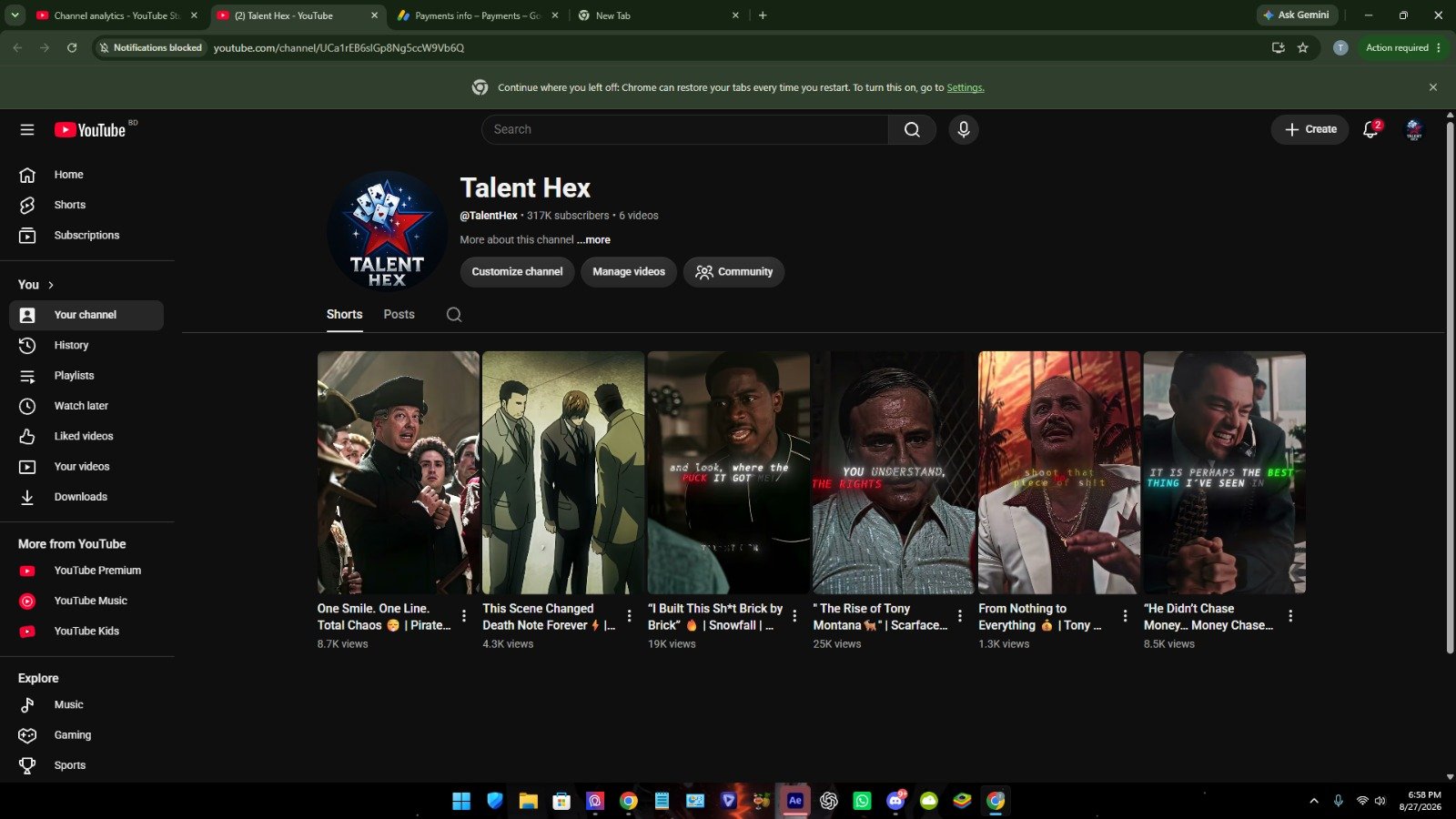The image size is (1456, 819).
Task: Select the Posts channel tab
Action: coord(399,314)
